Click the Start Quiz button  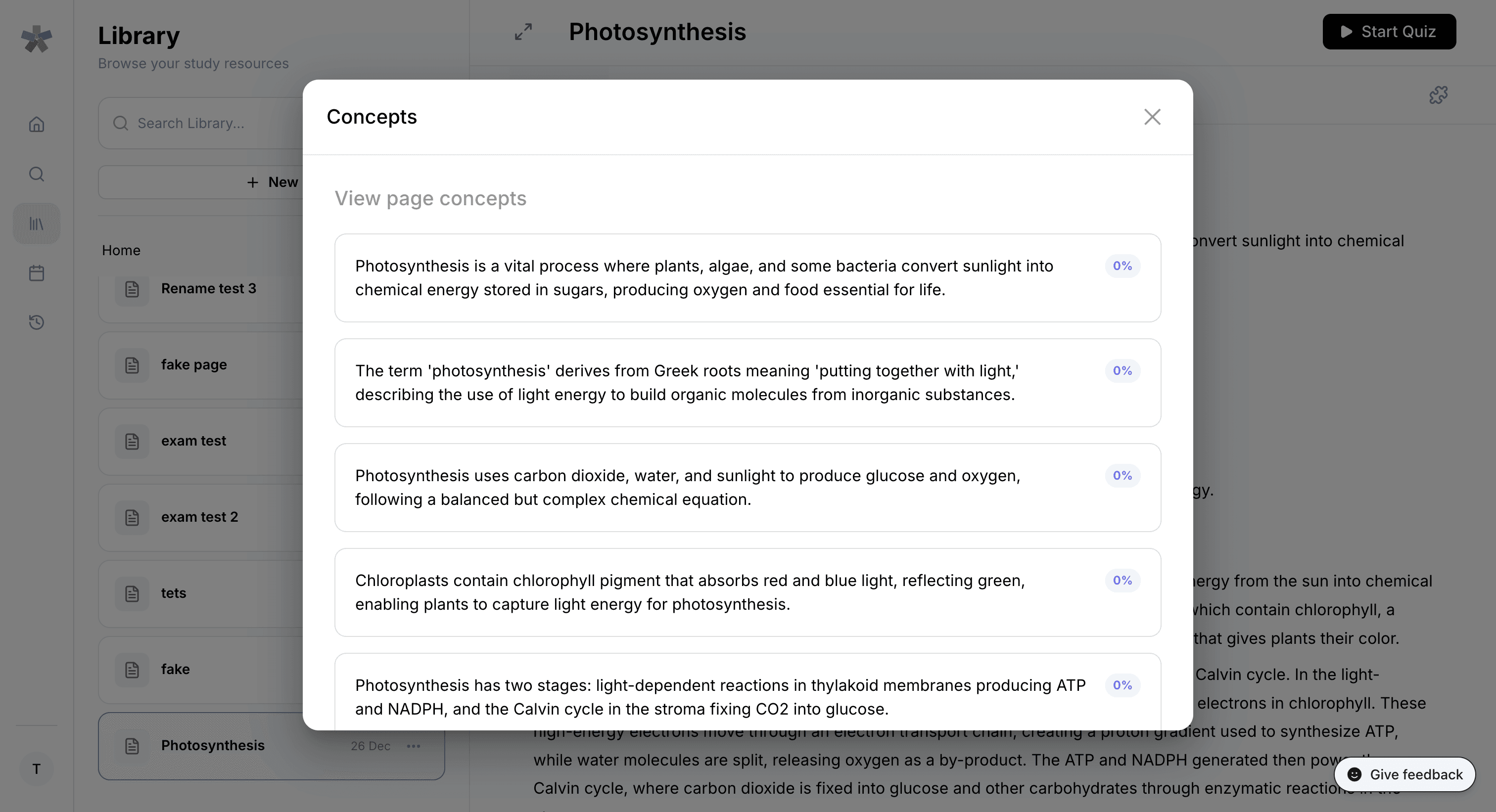tap(1389, 32)
